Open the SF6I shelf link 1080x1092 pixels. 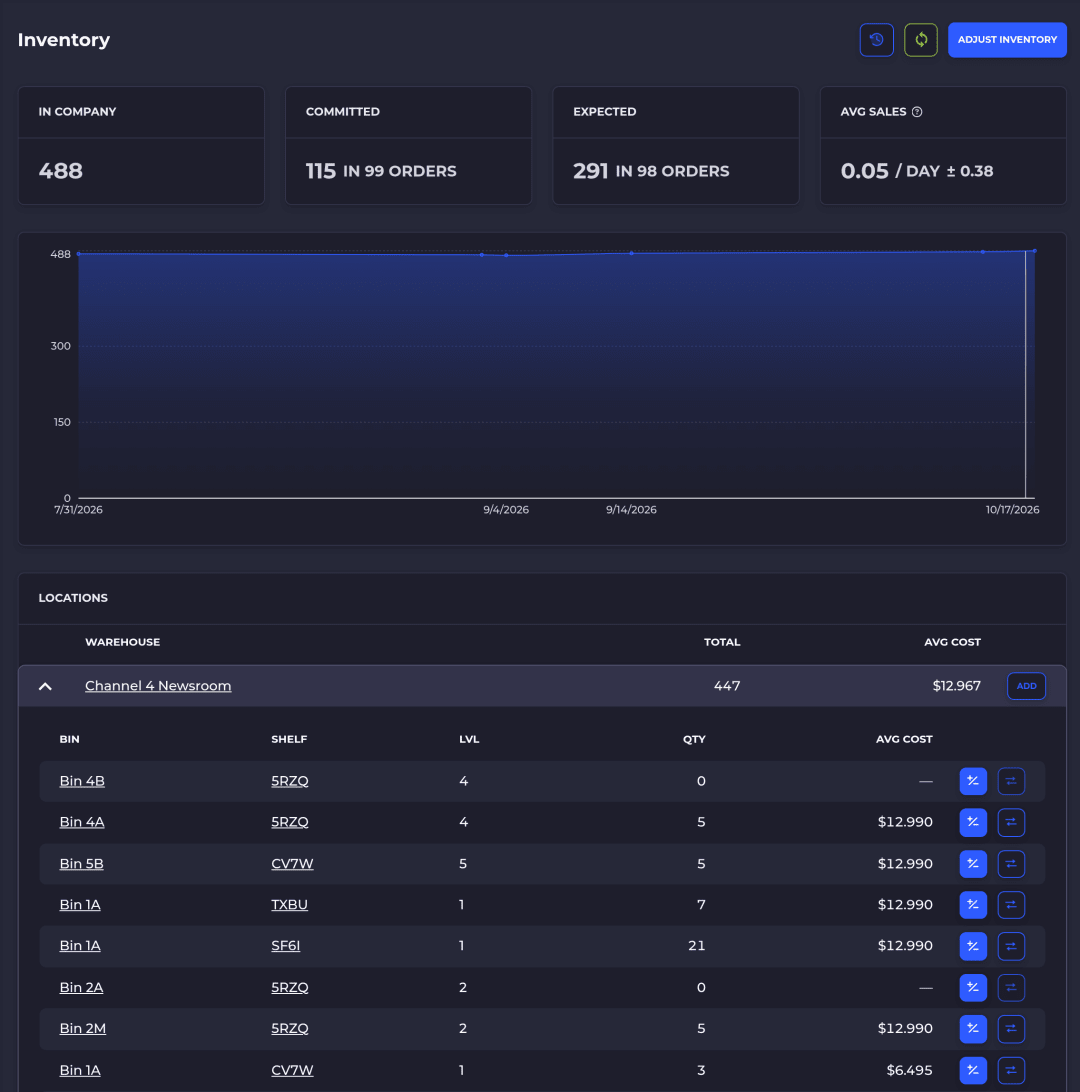(285, 946)
